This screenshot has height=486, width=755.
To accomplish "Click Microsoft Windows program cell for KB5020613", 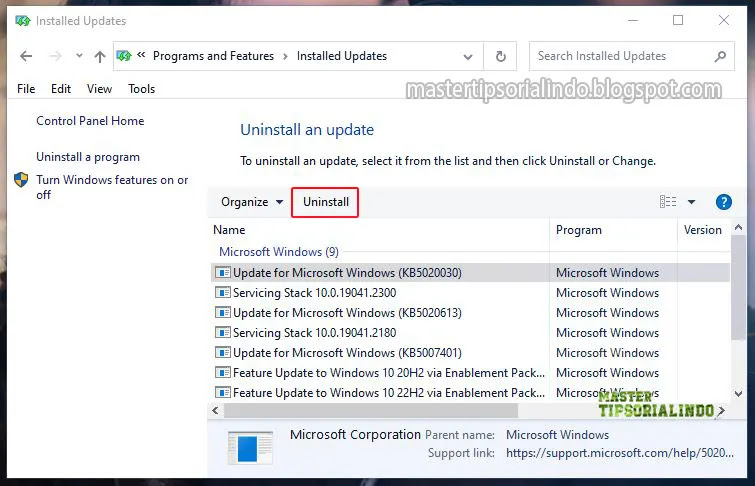I will 607,313.
